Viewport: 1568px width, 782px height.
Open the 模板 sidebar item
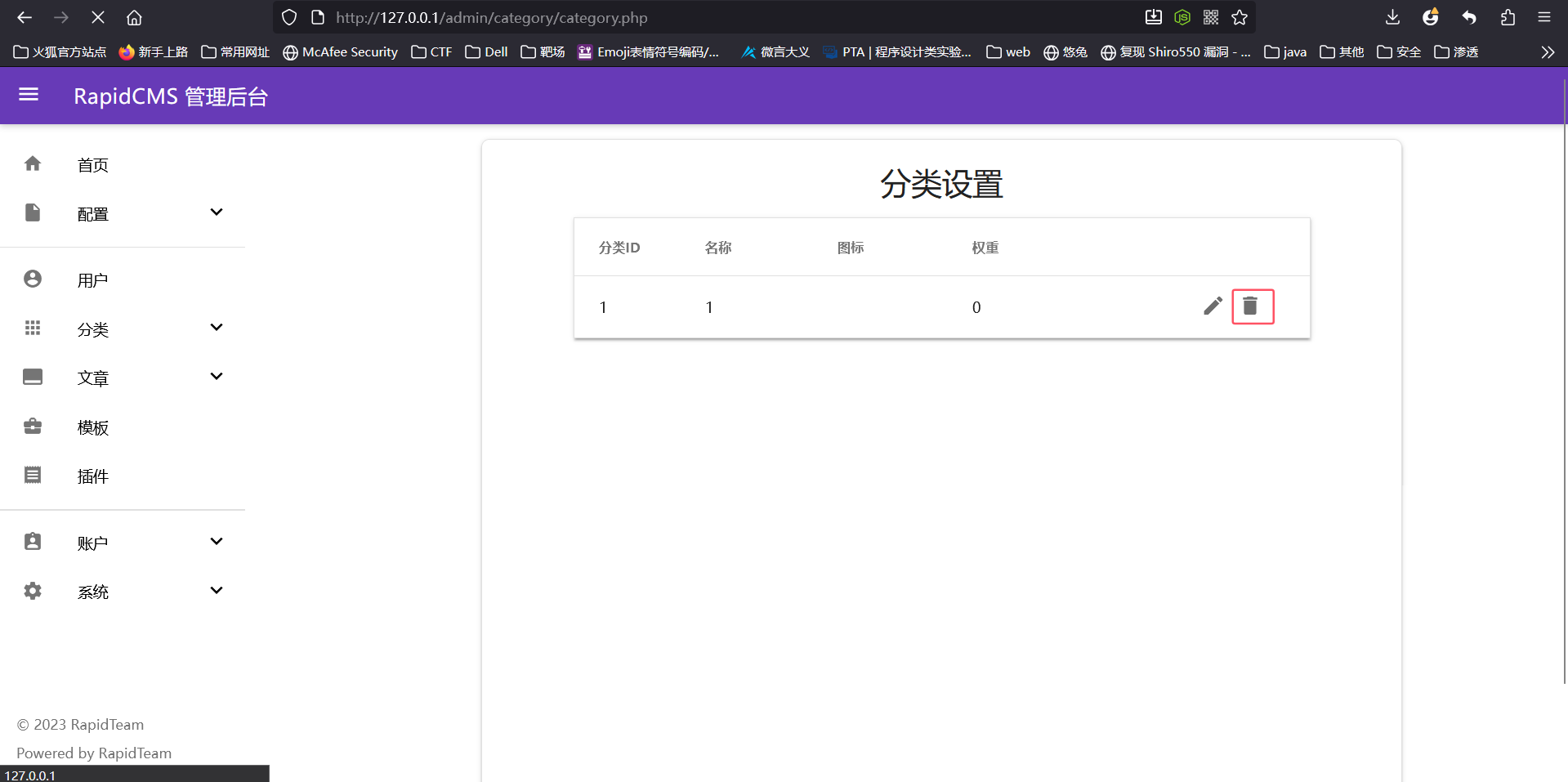click(x=92, y=427)
